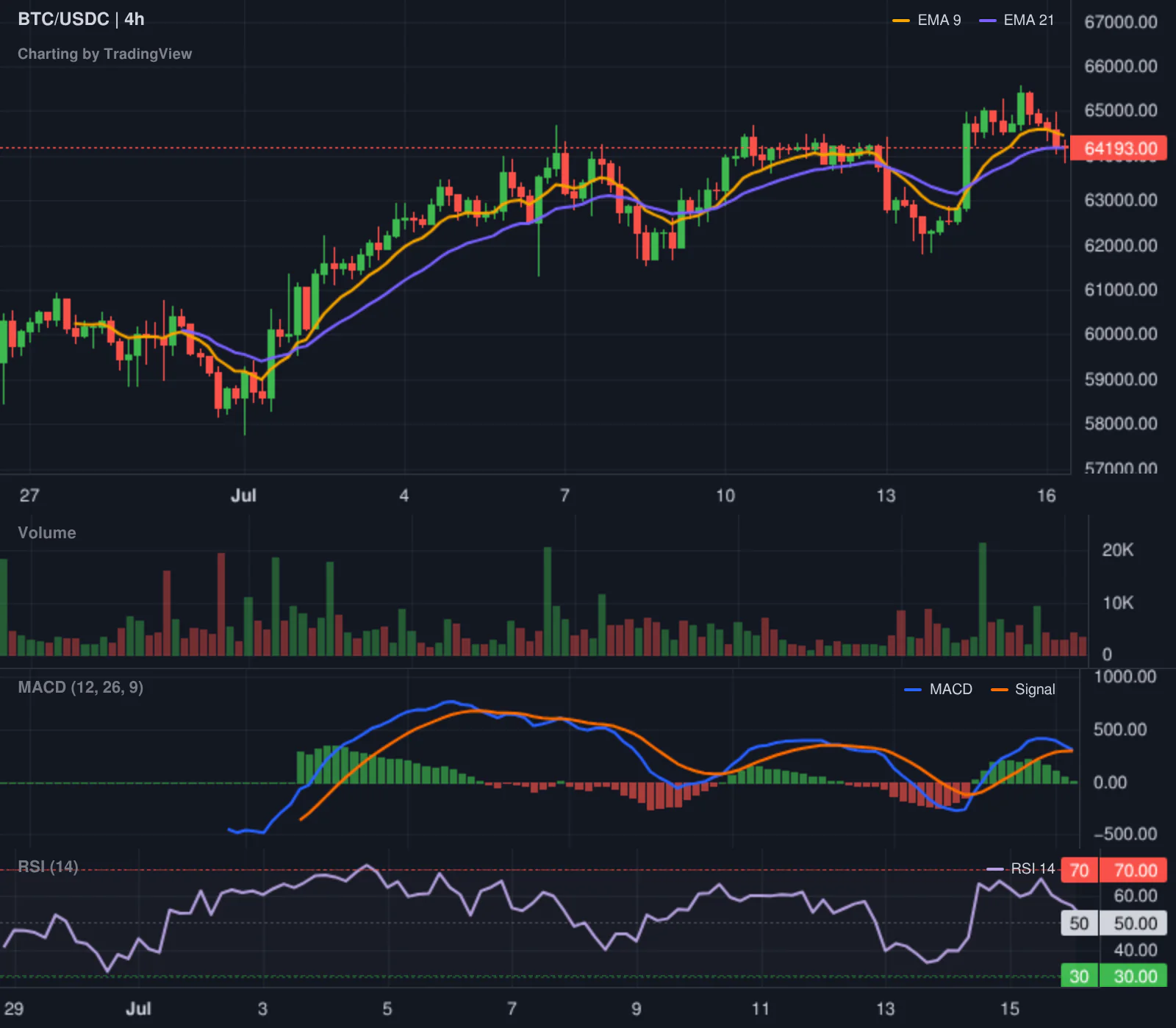Click the 40.00 RSI axis label
This screenshot has width=1176, height=1028.
click(x=1136, y=950)
